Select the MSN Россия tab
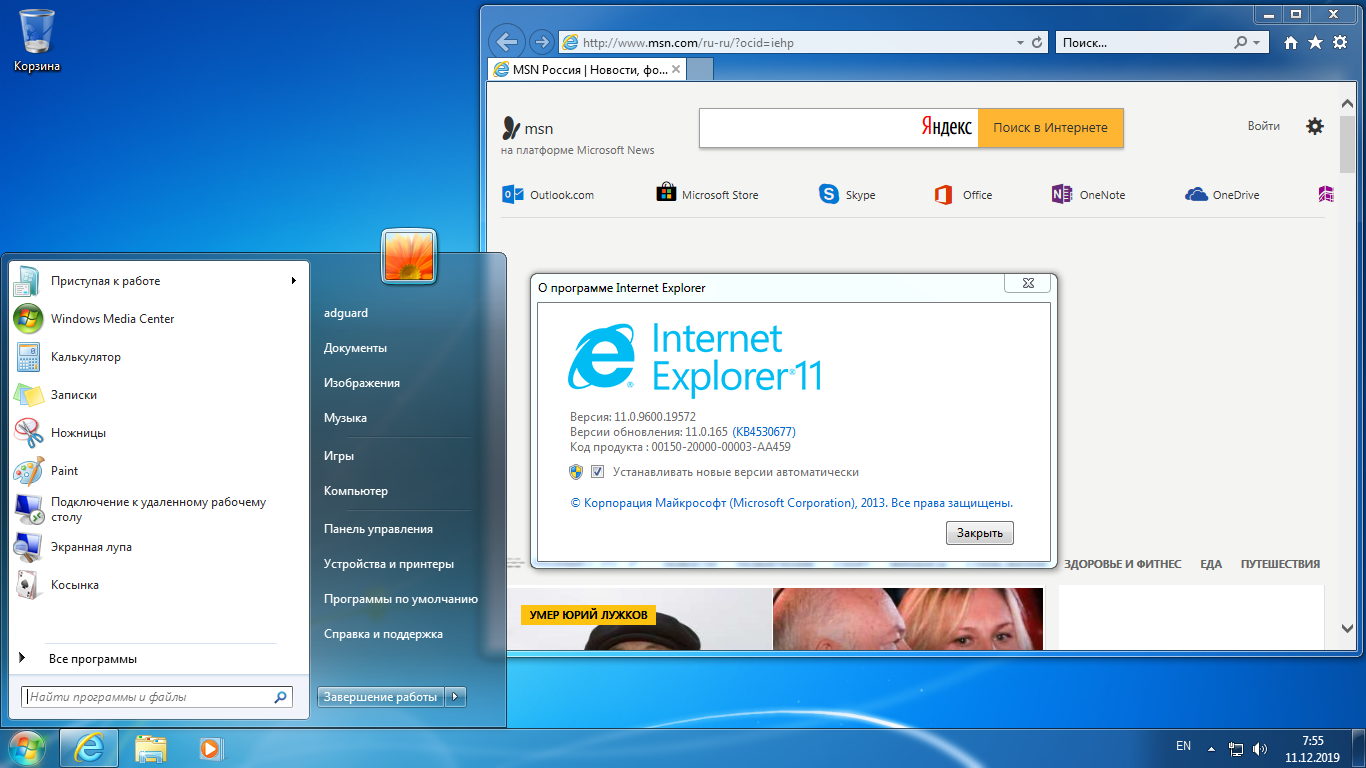This screenshot has height=768, width=1366. coord(587,70)
